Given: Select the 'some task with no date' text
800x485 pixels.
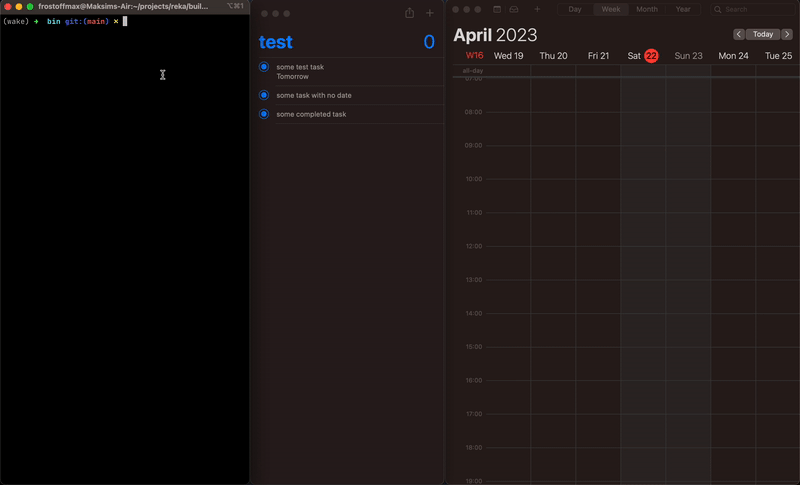Looking at the screenshot, I should pyautogui.click(x=314, y=95).
